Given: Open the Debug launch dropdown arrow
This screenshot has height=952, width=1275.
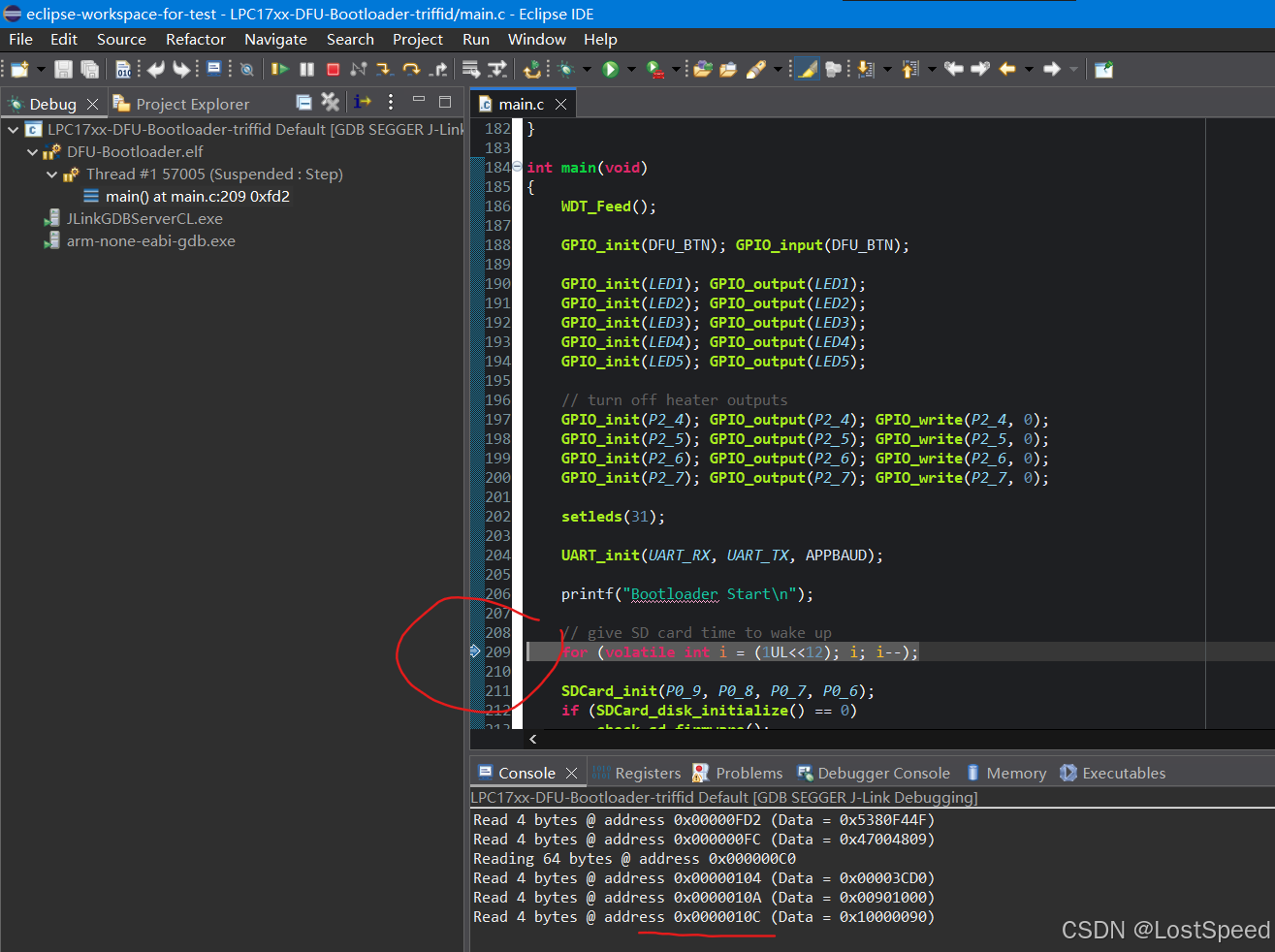Looking at the screenshot, I should coord(587,69).
